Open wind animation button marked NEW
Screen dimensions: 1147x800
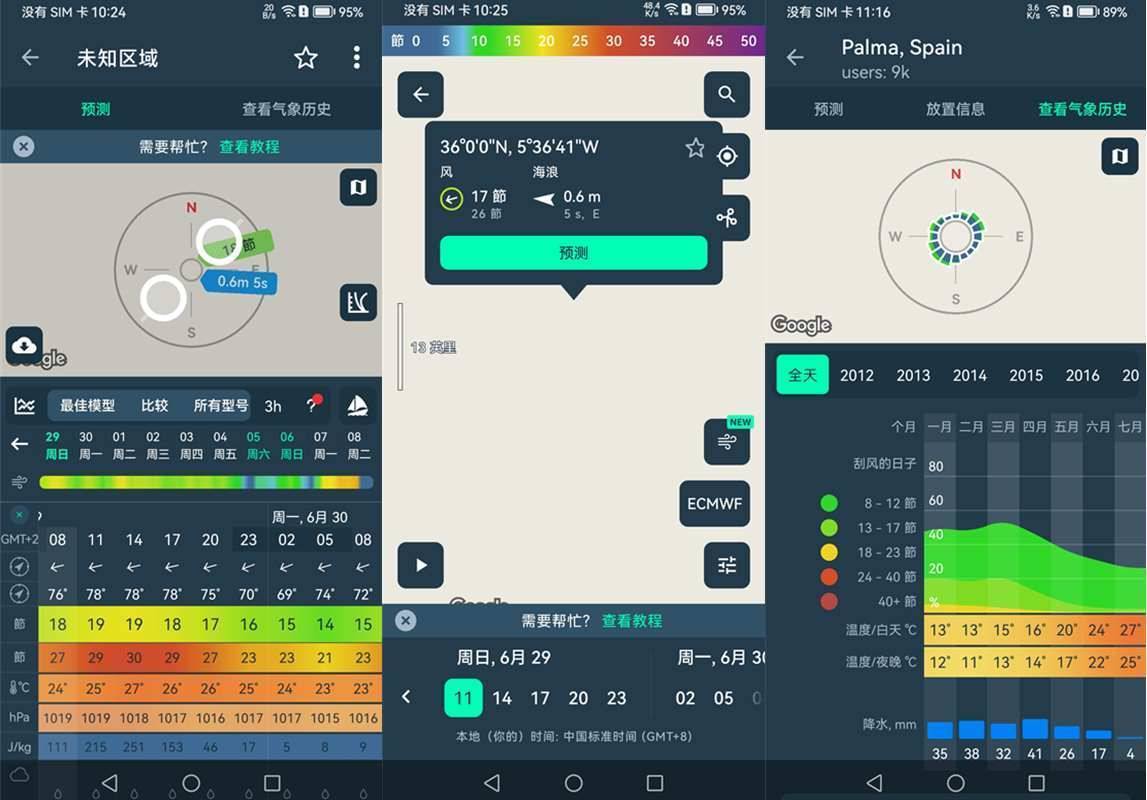coord(727,442)
